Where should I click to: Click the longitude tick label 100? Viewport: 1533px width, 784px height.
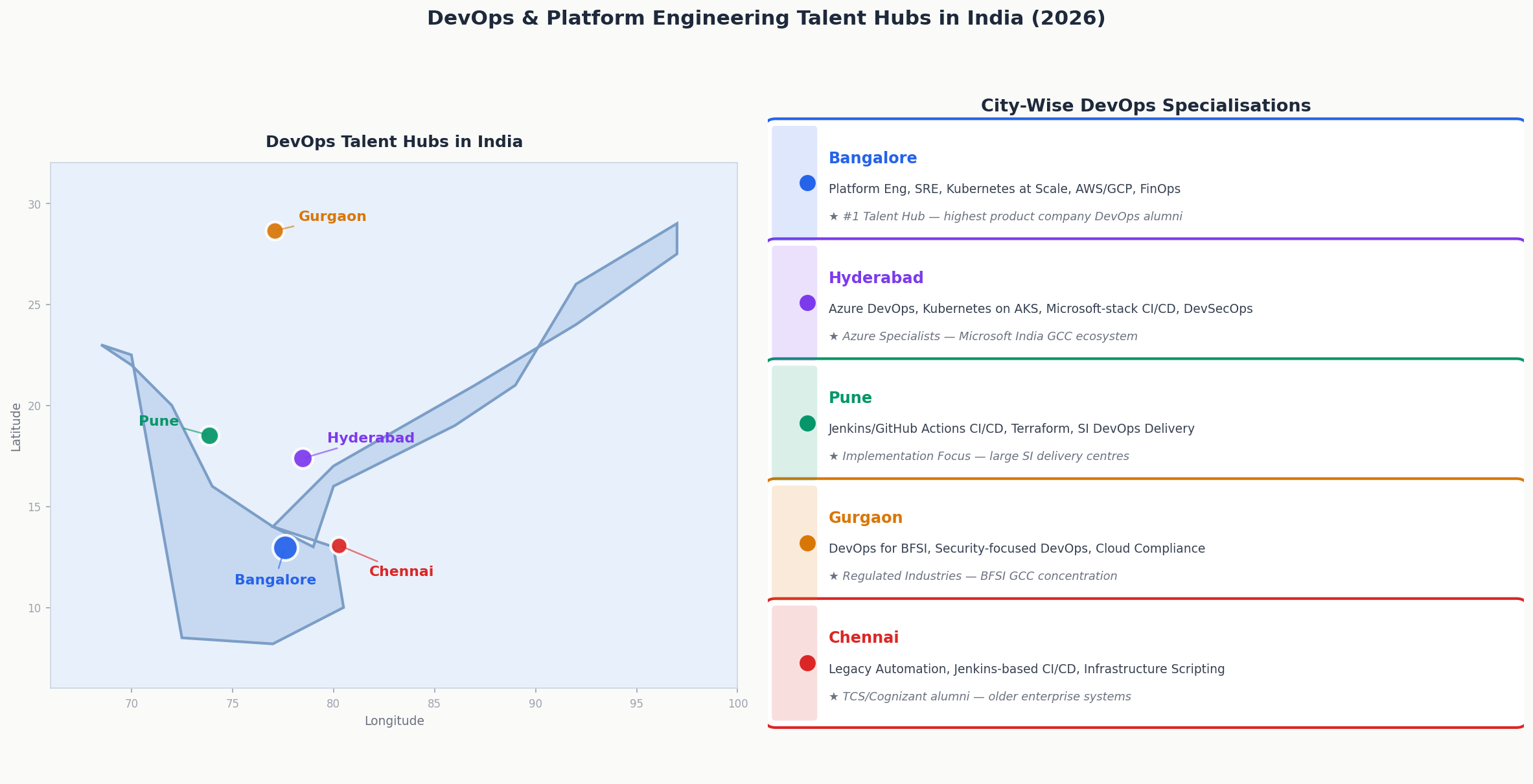point(737,704)
